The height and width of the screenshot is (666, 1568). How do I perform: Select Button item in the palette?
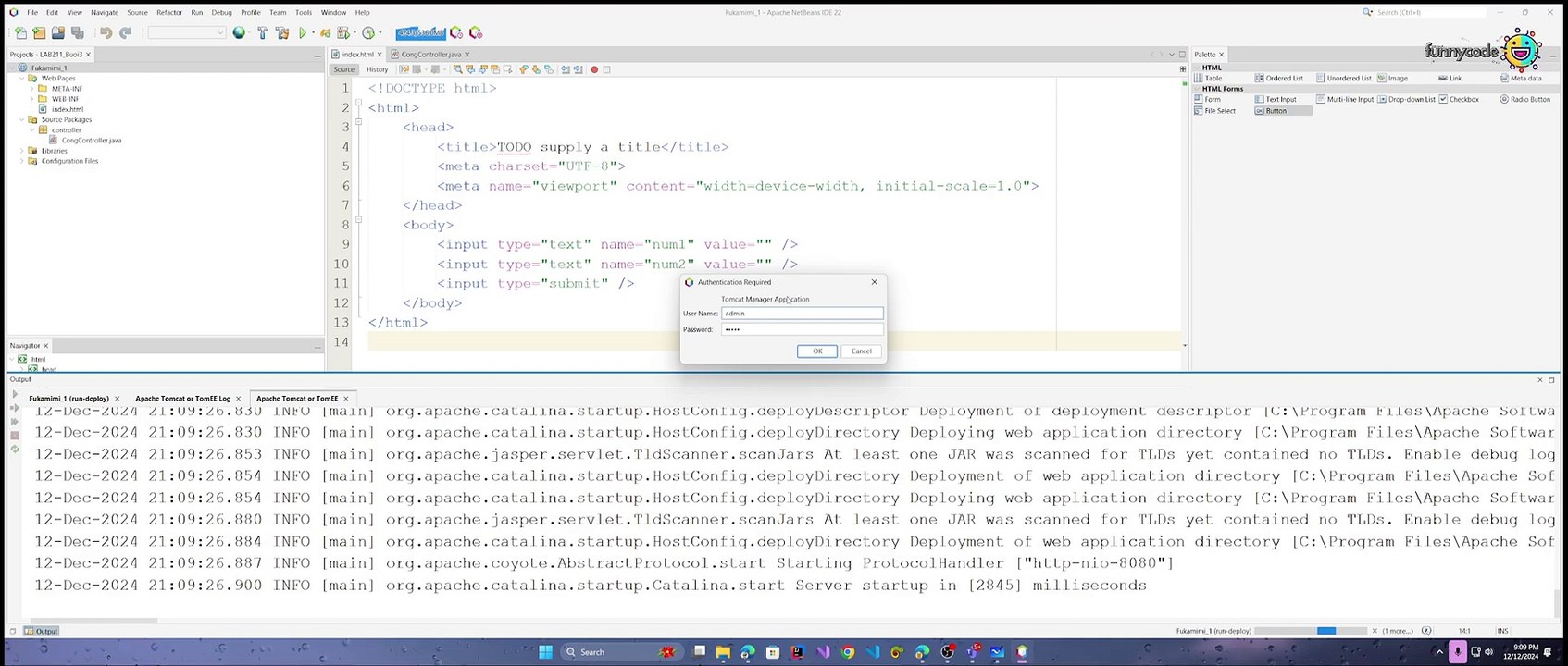[x=1282, y=111]
